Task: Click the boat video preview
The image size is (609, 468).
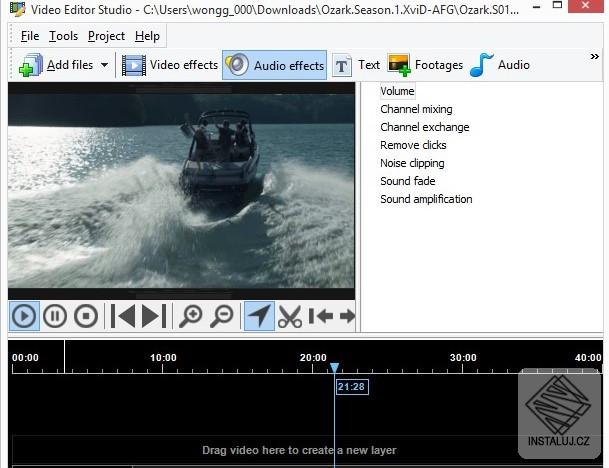Action: [181, 191]
